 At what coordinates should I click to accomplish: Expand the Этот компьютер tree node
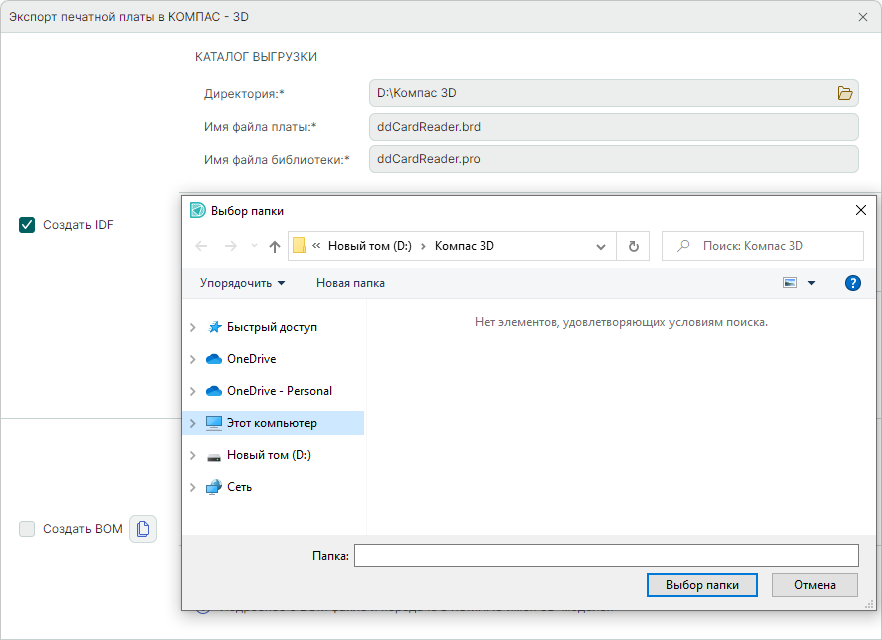point(193,423)
